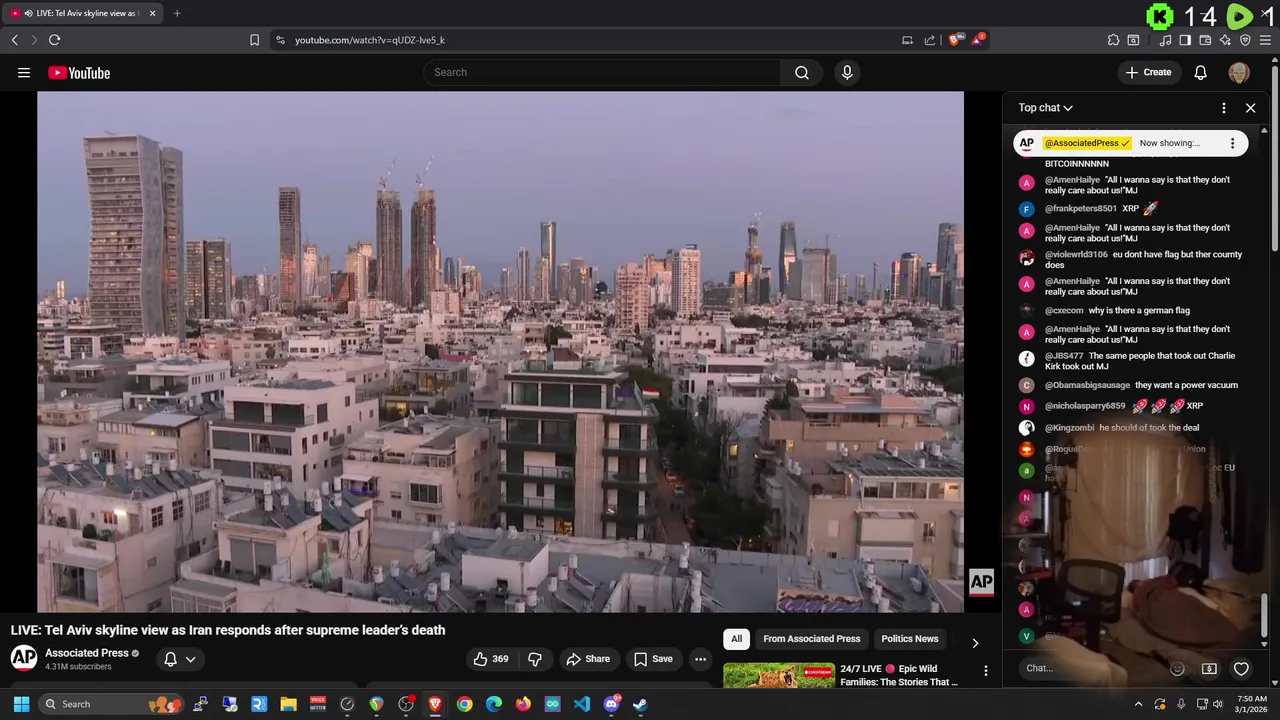
Task: Open more actions ellipsis below video
Action: (x=701, y=659)
